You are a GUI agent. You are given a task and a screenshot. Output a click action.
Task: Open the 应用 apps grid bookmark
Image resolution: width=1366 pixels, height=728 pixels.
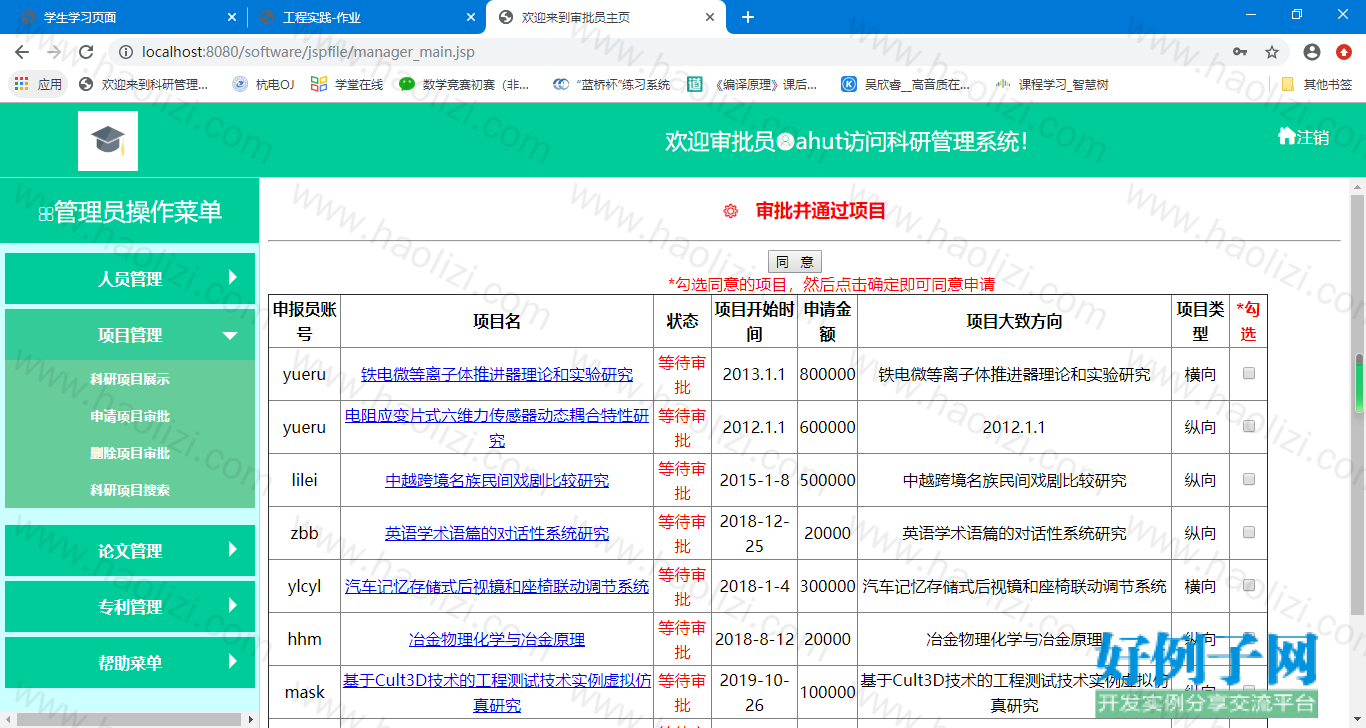coord(38,85)
